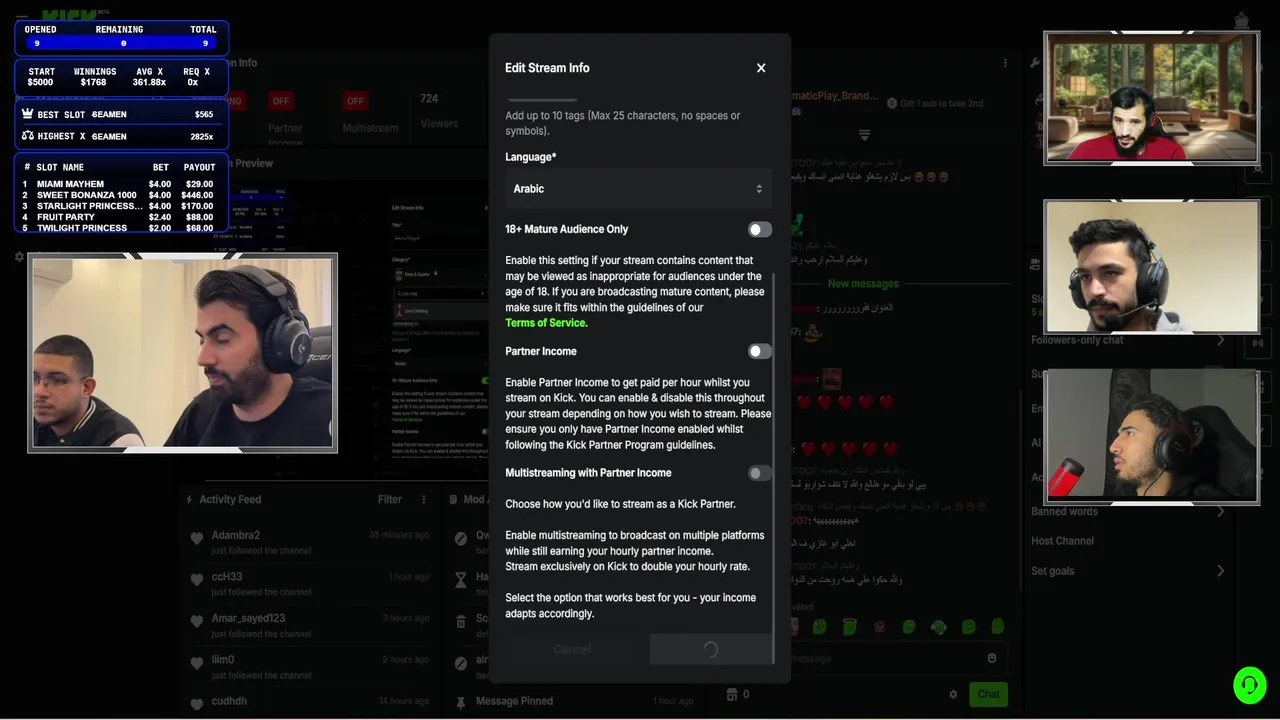Collapse the pinned gift banner chevron

865,135
